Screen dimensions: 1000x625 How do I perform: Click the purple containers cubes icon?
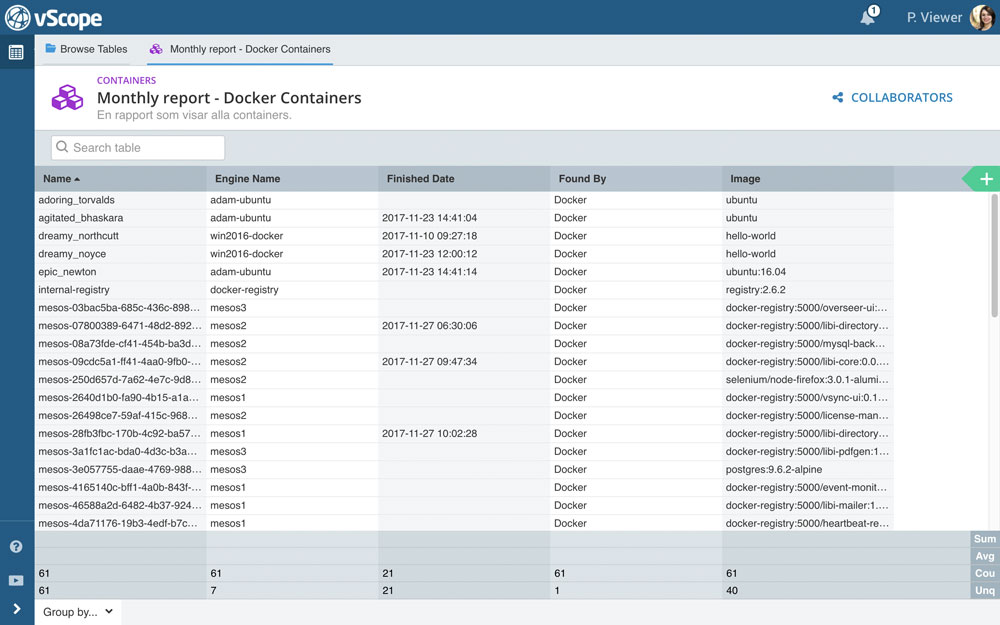pos(68,98)
